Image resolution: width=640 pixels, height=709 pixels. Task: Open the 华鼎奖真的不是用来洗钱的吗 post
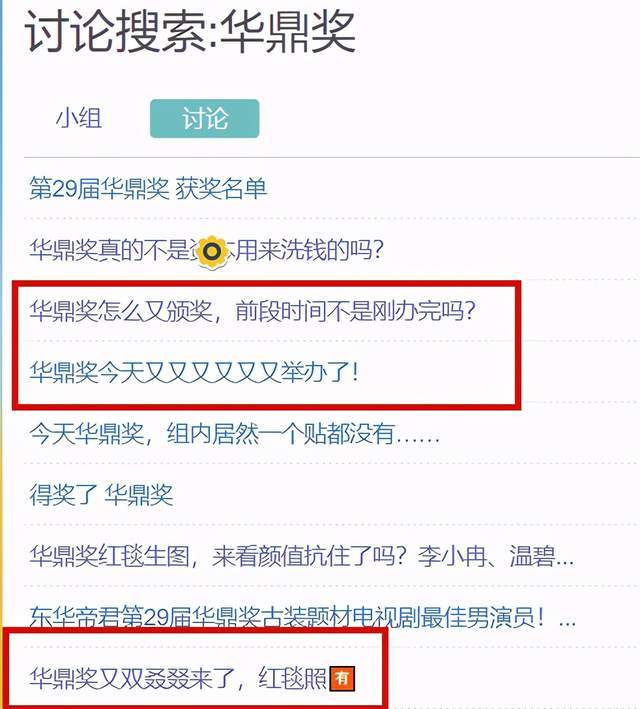coord(206,250)
